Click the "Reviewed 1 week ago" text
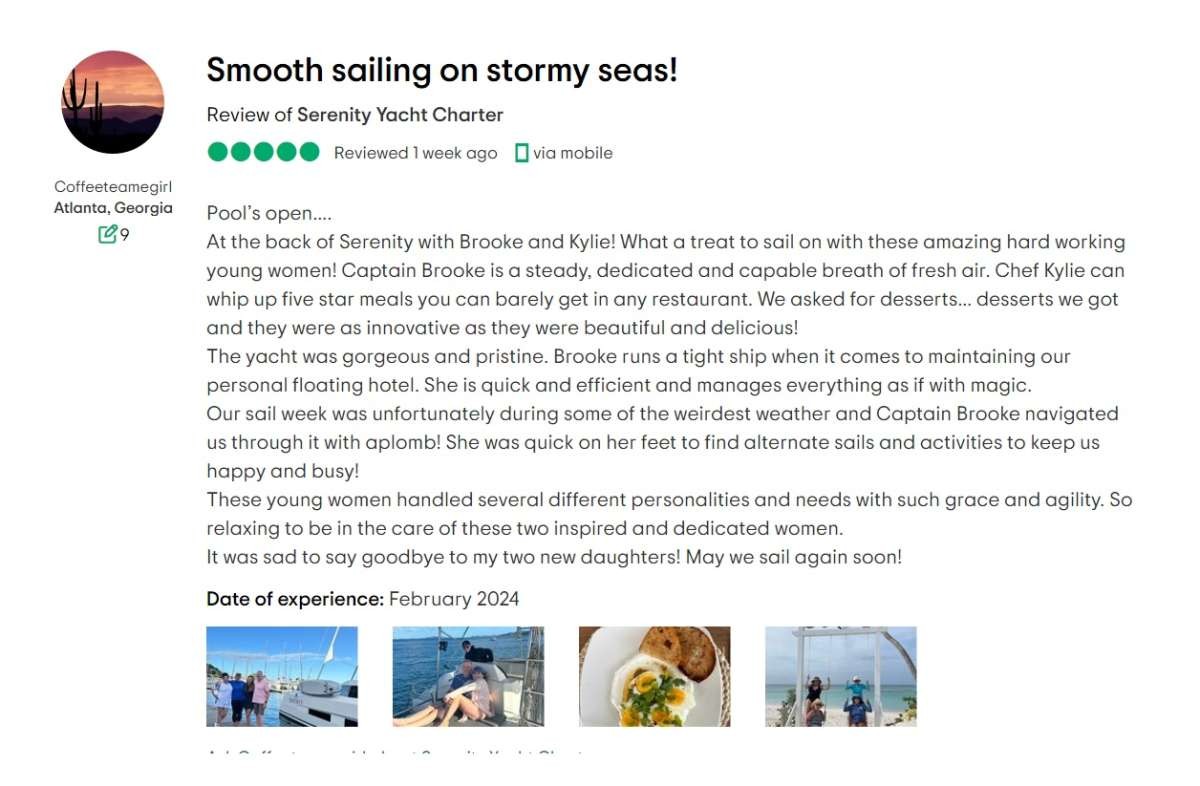Screen dimensions: 1200x786 click(x=415, y=153)
